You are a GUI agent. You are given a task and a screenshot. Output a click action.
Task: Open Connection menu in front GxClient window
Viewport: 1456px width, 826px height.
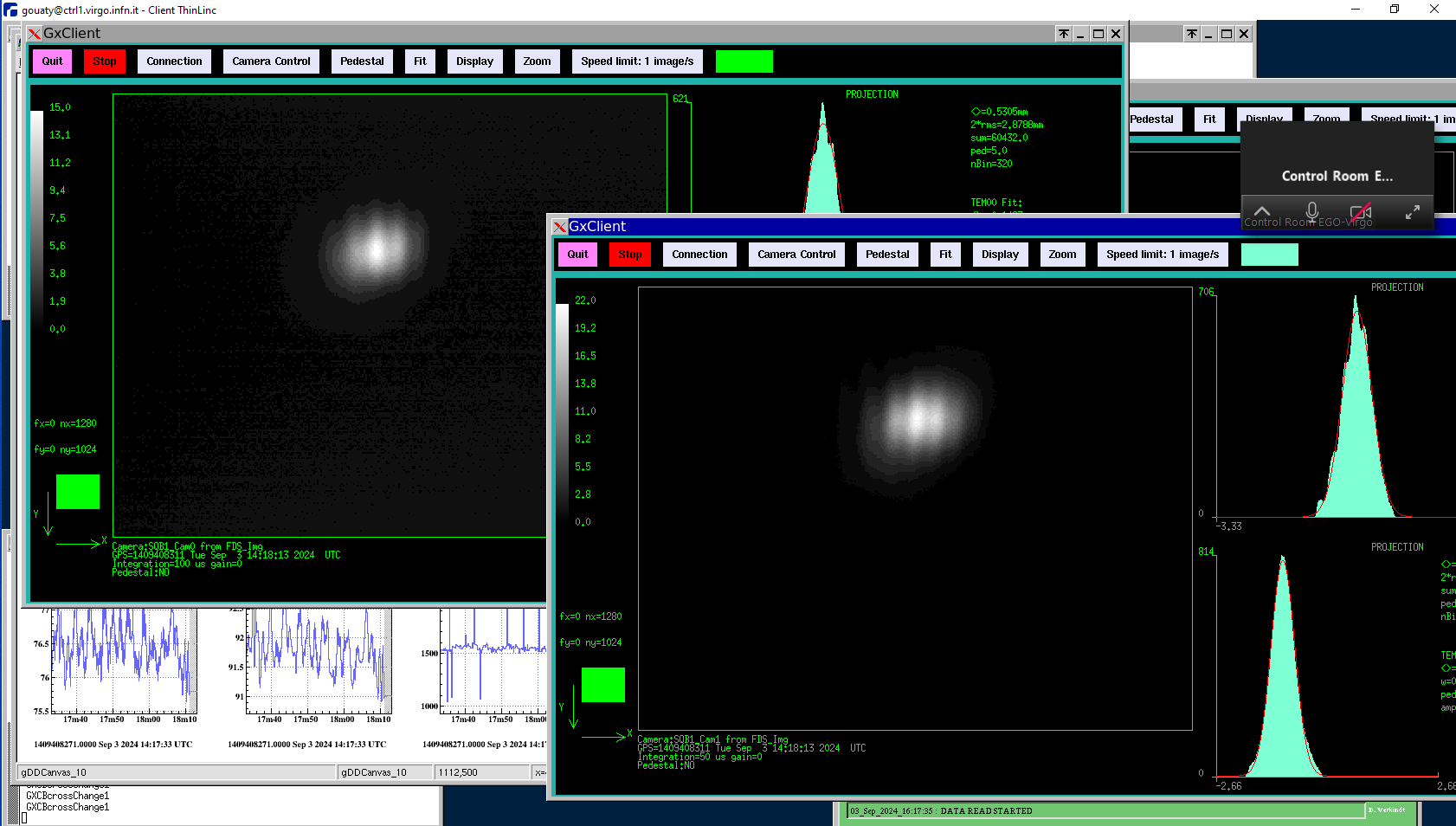[699, 255]
